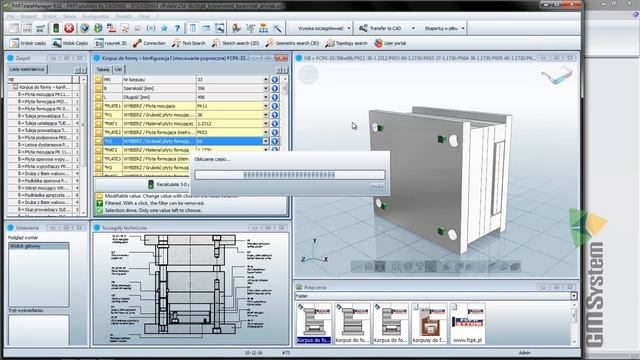This screenshot has width=640, height=360.
Task: Select the first Korpus do fo... thumbnail
Action: [x=314, y=324]
